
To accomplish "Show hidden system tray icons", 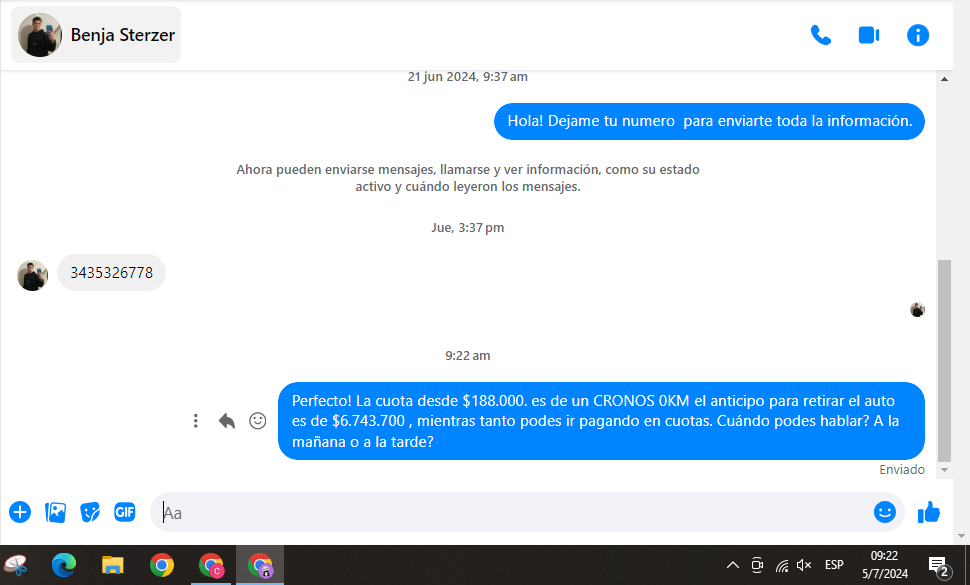I will point(732,565).
